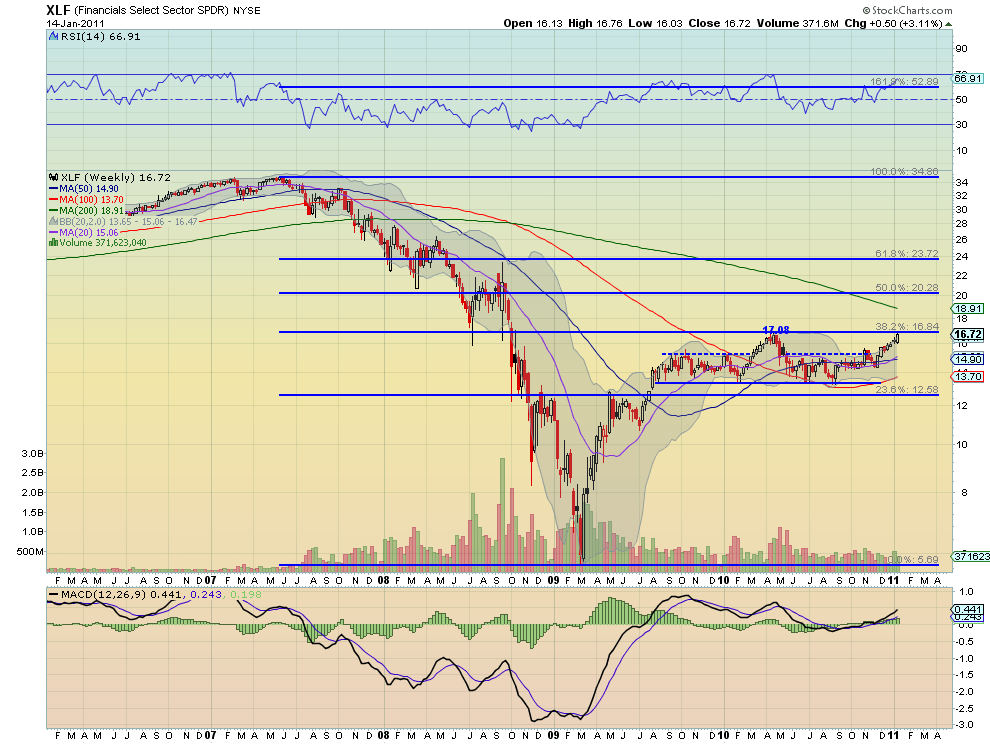Click the blue MA(50) legend line swatch
The width and height of the screenshot is (990, 744).
(x=54, y=189)
